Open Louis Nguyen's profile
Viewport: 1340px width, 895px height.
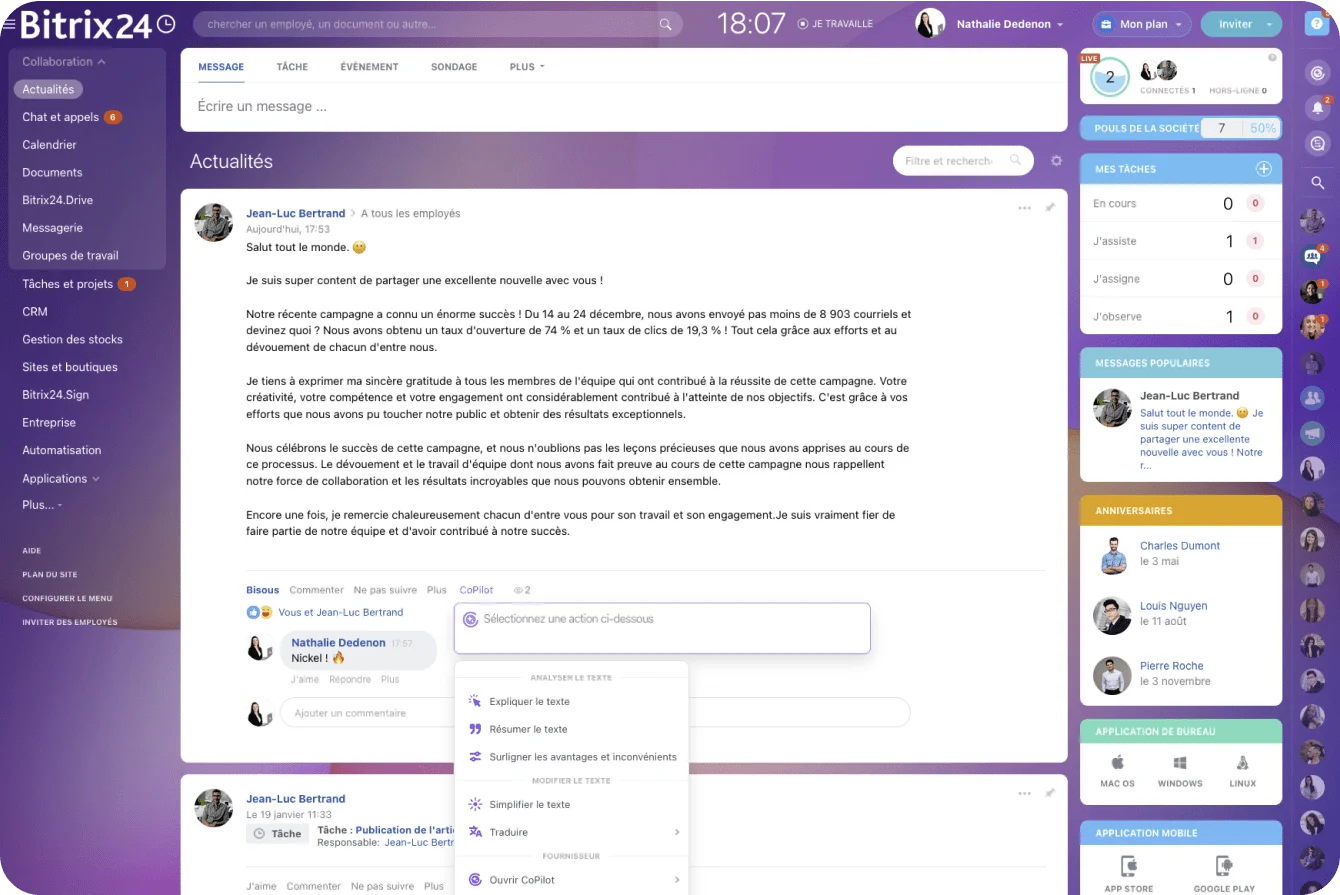[1173, 606]
